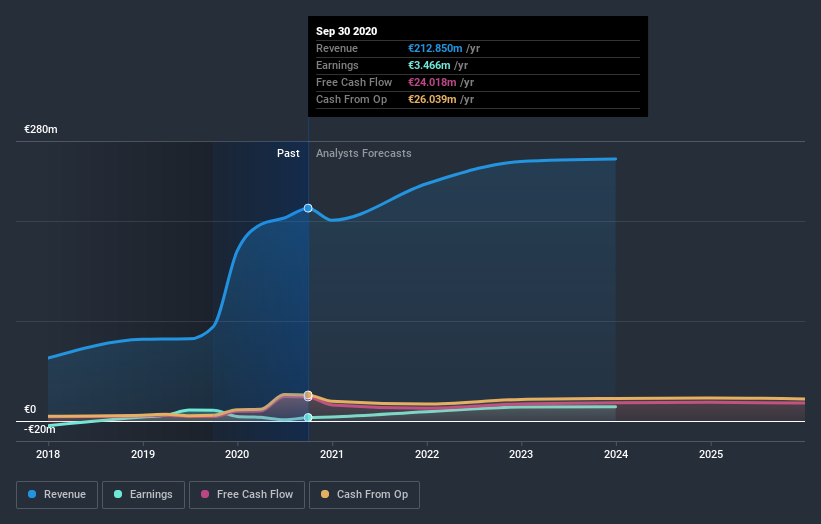The width and height of the screenshot is (821, 524).
Task: Click the 2018 x-axis label
Action: tap(48, 454)
